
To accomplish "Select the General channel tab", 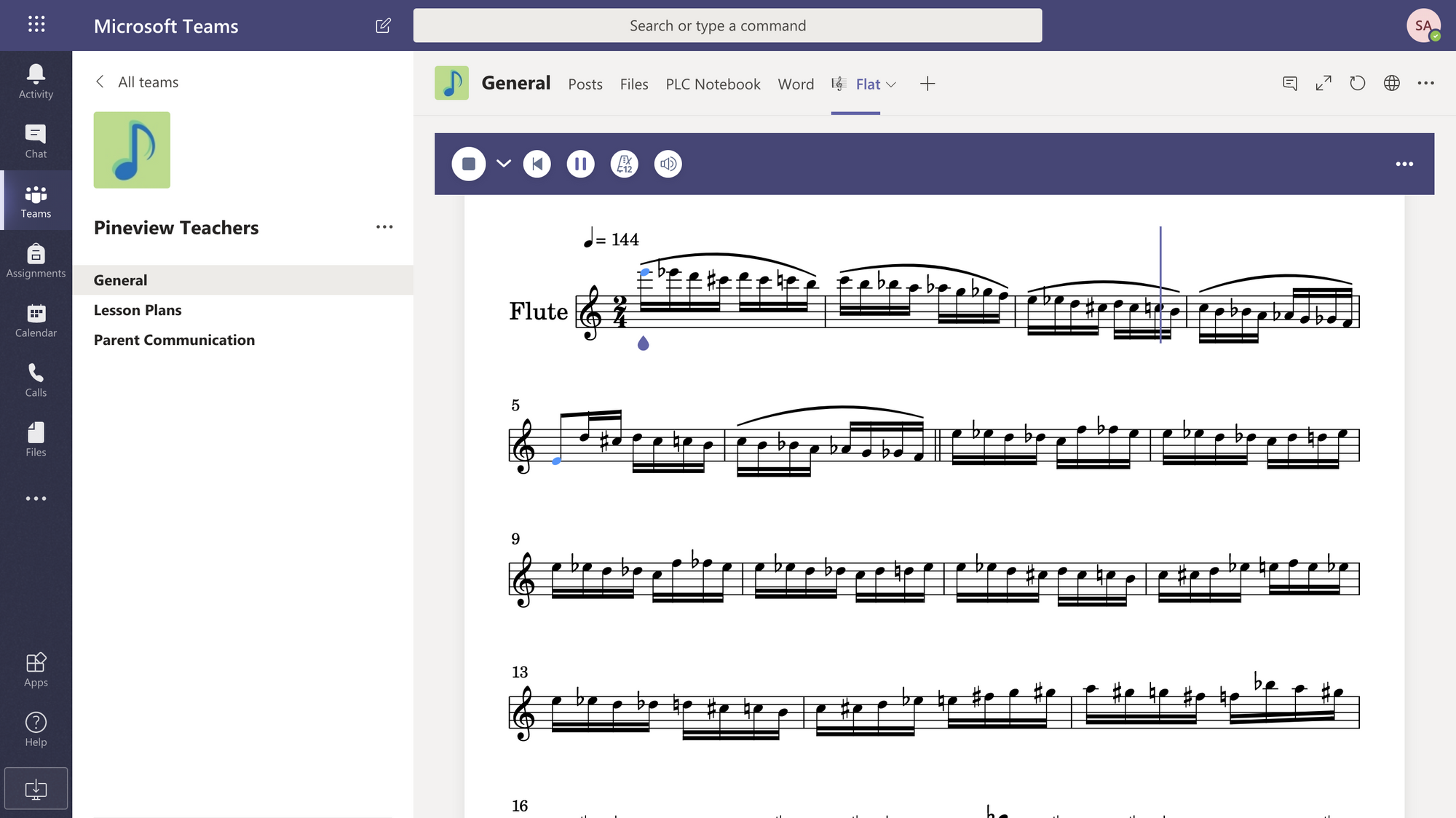I will [120, 279].
